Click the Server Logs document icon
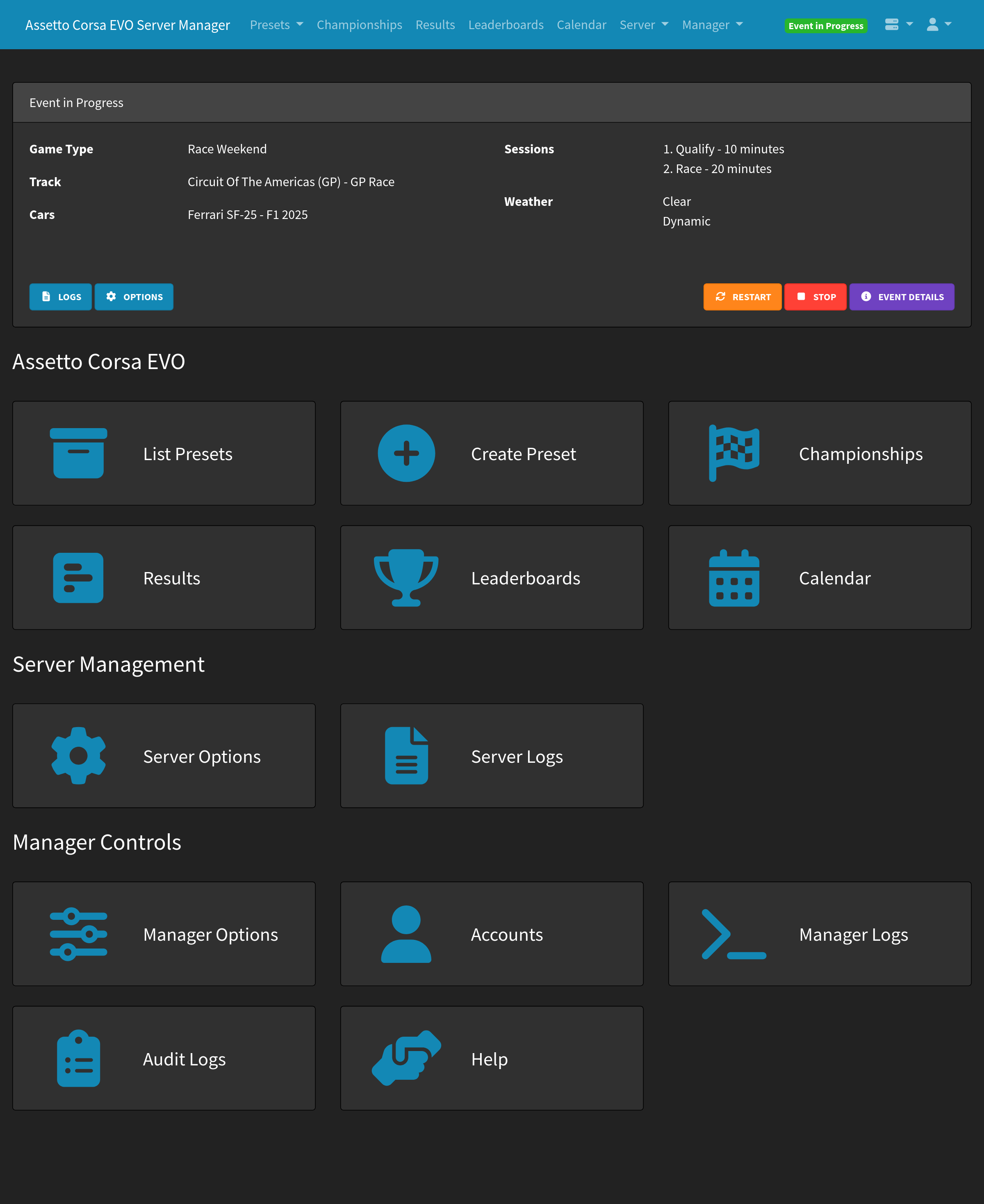 pyautogui.click(x=406, y=755)
